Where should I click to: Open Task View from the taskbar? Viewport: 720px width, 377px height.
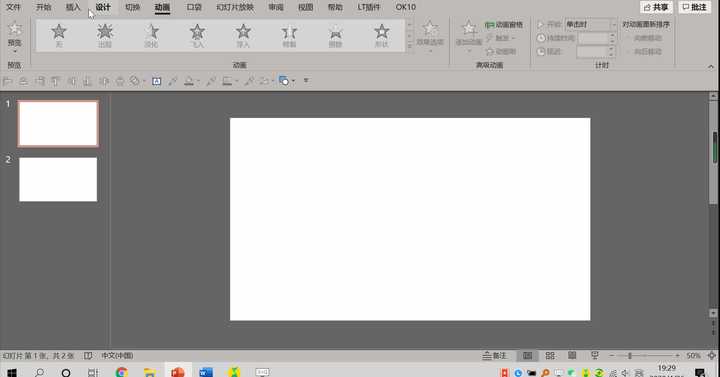93,372
